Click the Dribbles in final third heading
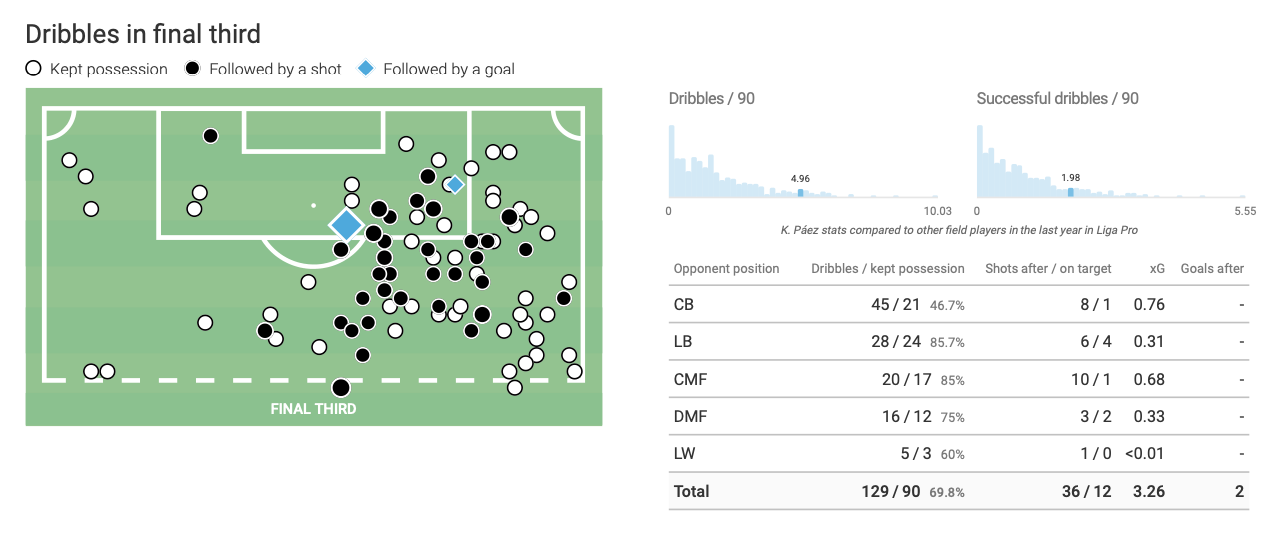The height and width of the screenshot is (542, 1282). (143, 34)
